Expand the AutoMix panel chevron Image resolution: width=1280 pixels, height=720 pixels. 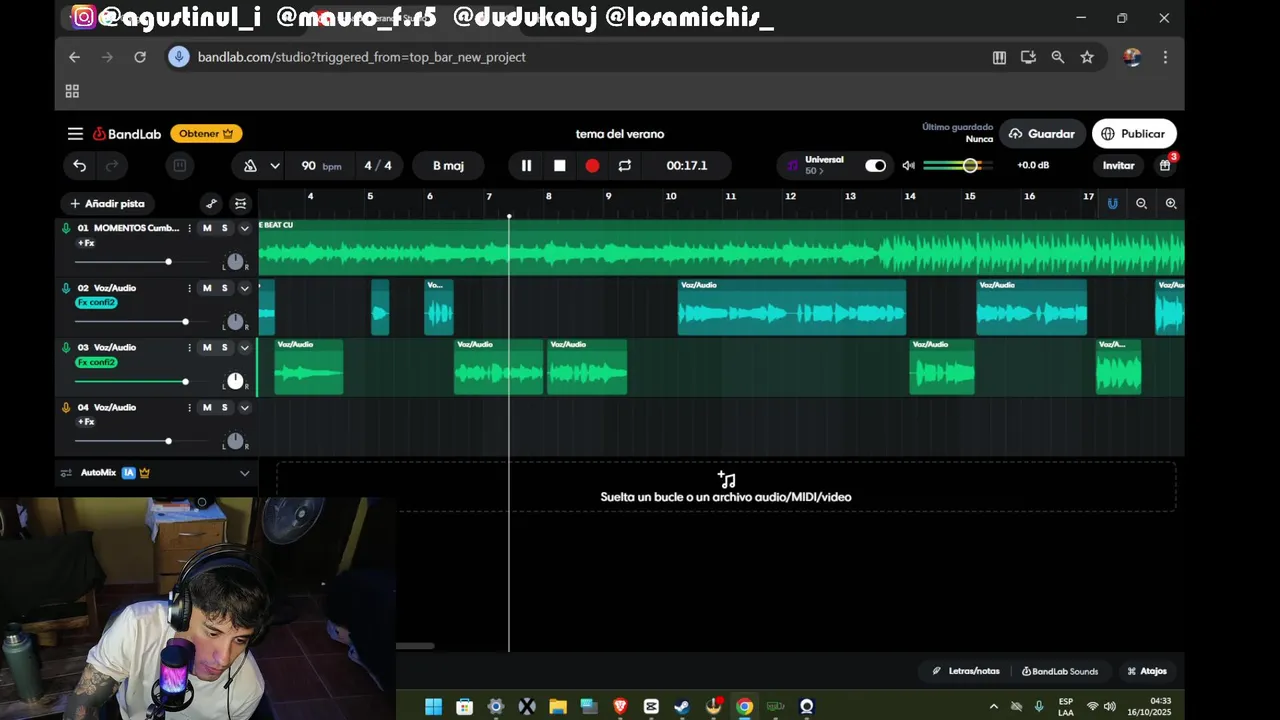tap(244, 473)
